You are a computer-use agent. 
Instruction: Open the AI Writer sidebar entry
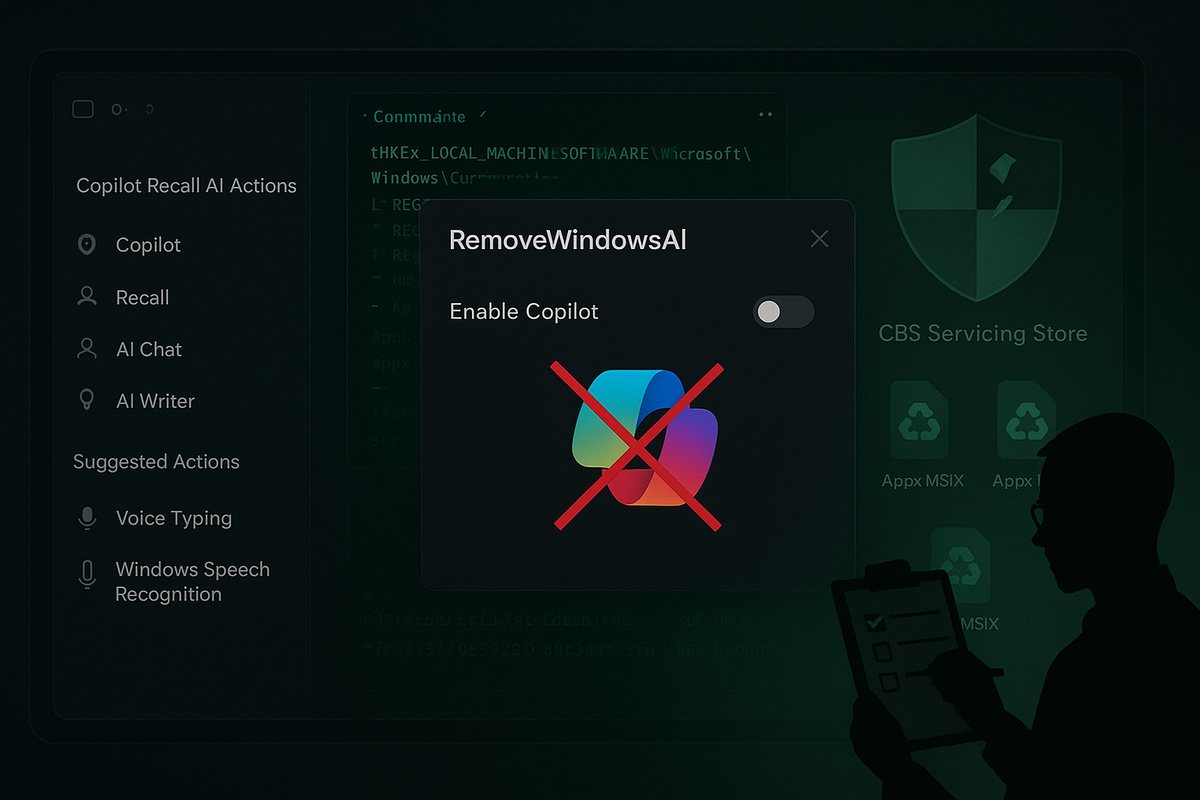click(x=155, y=401)
